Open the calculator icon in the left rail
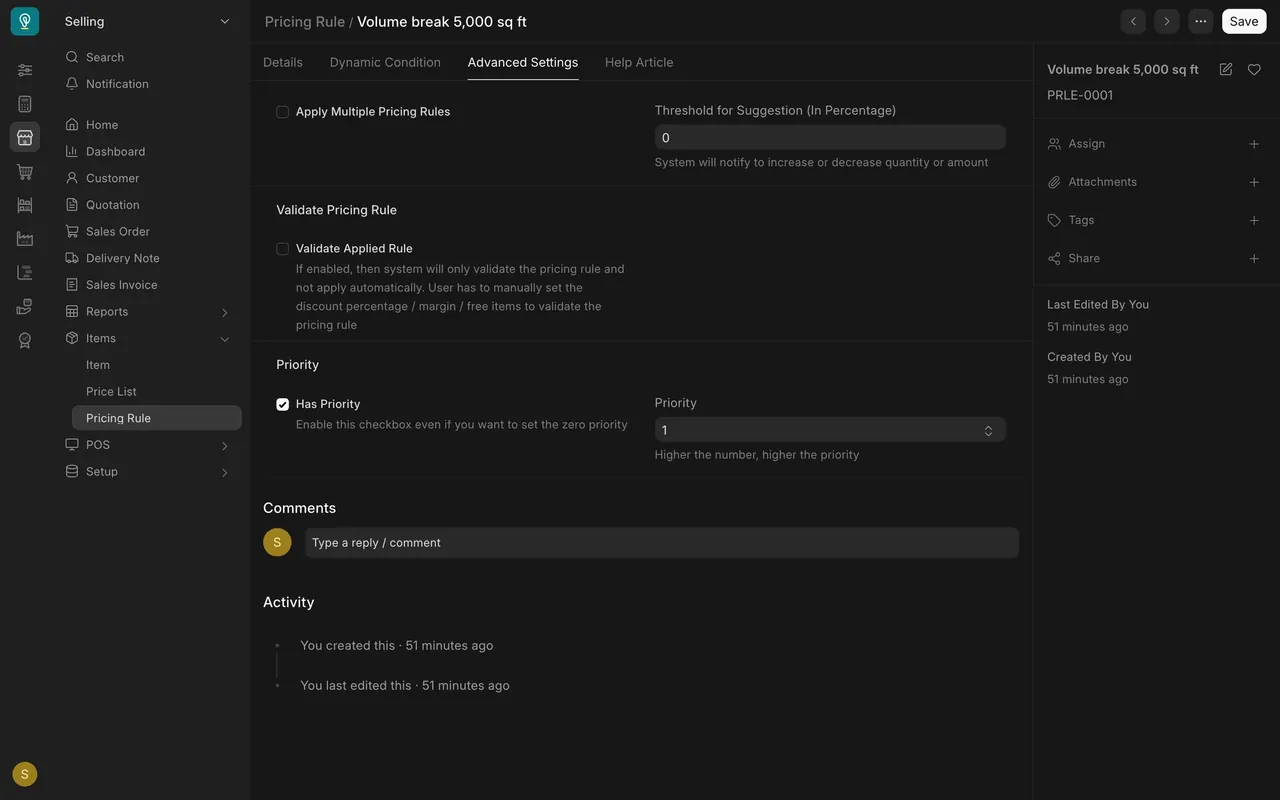 (x=25, y=104)
